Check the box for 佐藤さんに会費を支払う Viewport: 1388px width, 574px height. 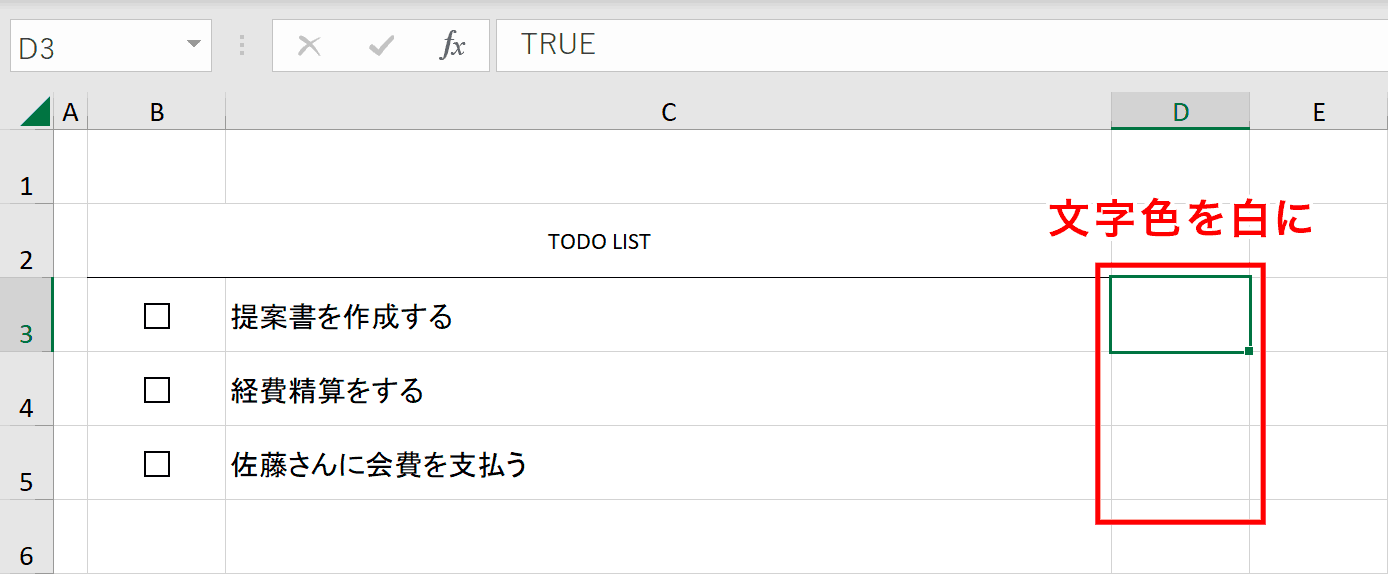pos(157,464)
